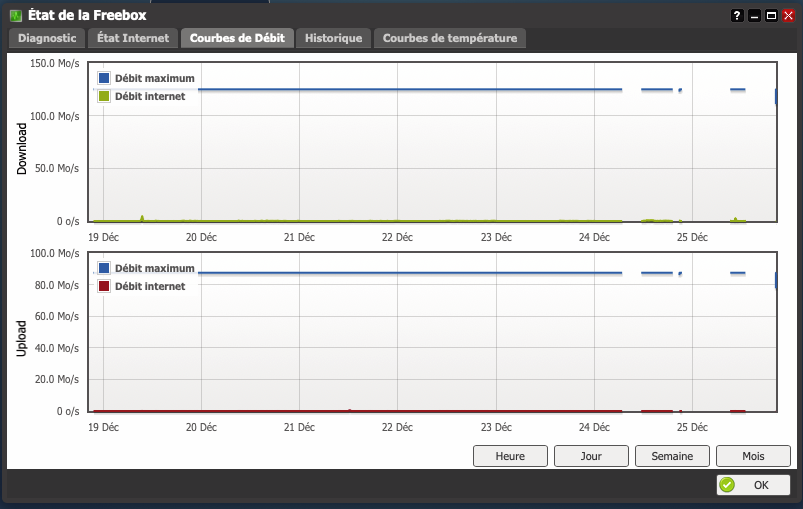Click blue Débit maximum swatch in Download legend
The image size is (803, 509).
[104, 78]
